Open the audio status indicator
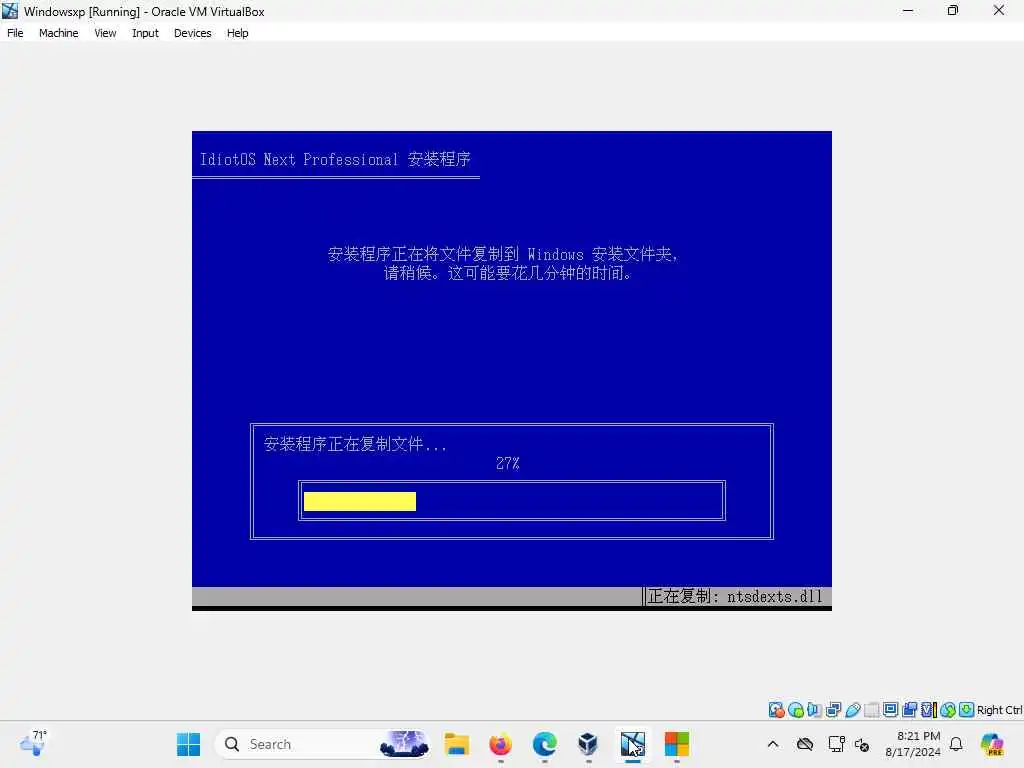The width and height of the screenshot is (1024, 768). point(814,710)
